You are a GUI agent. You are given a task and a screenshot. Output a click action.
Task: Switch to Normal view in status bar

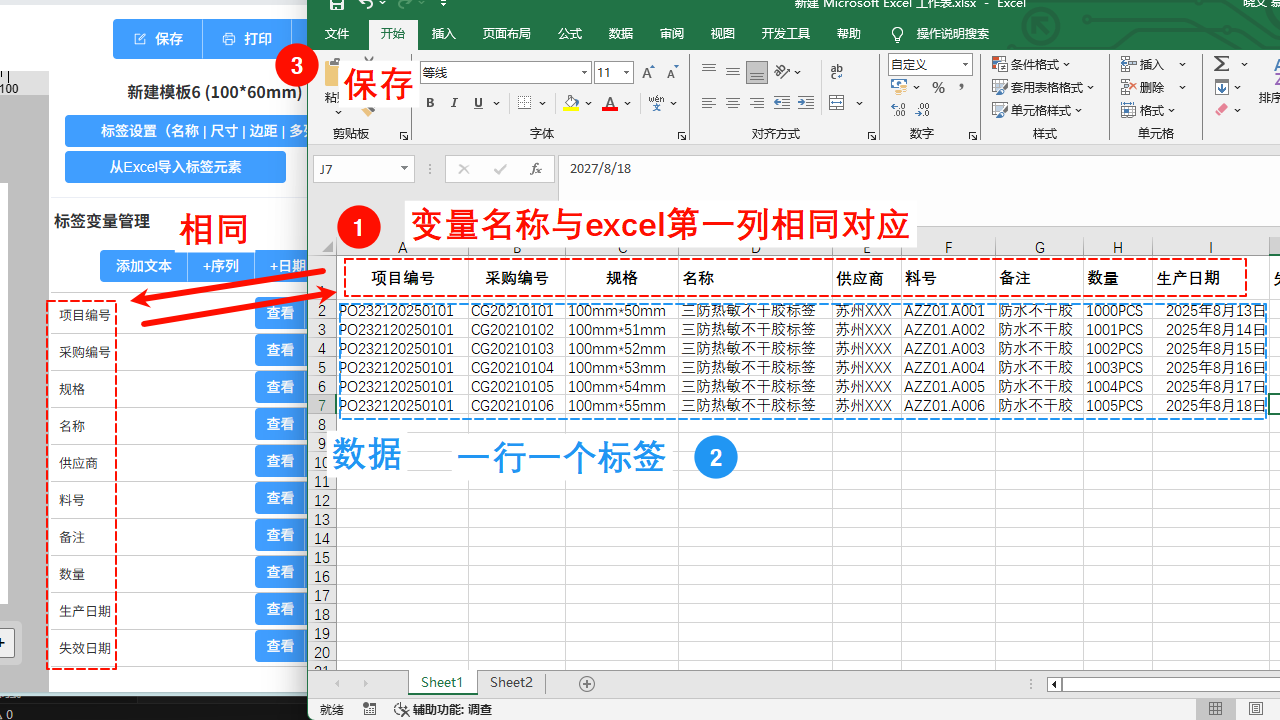click(1216, 709)
